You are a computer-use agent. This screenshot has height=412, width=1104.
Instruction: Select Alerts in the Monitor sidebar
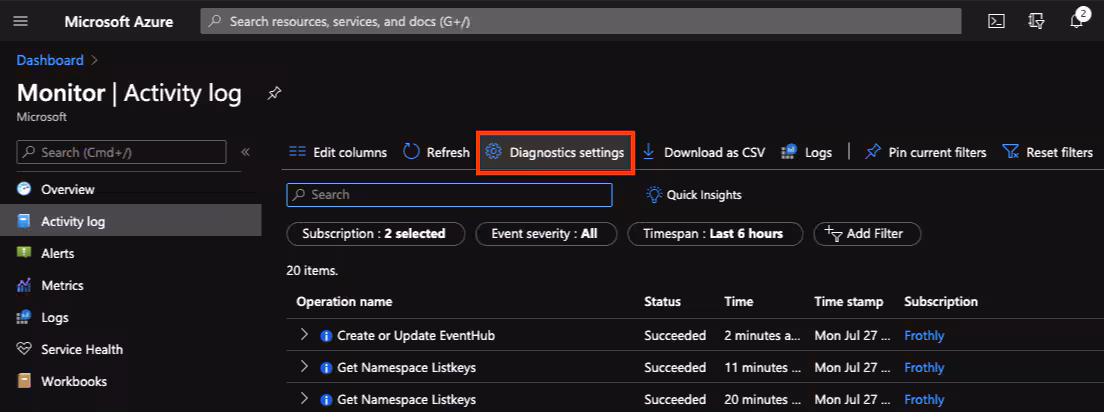click(57, 253)
